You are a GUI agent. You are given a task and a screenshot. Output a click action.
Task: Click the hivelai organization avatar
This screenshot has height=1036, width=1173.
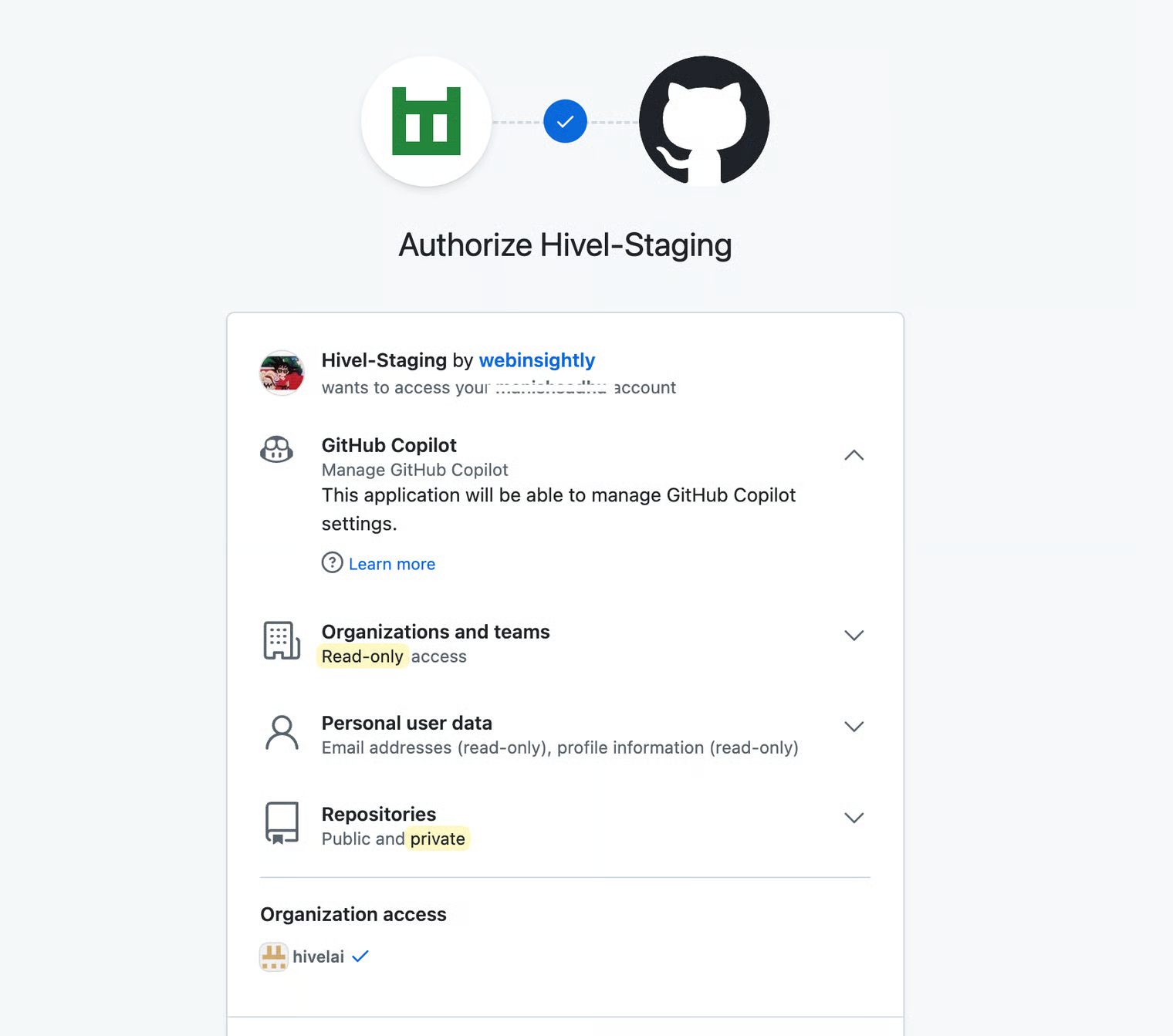[273, 957]
